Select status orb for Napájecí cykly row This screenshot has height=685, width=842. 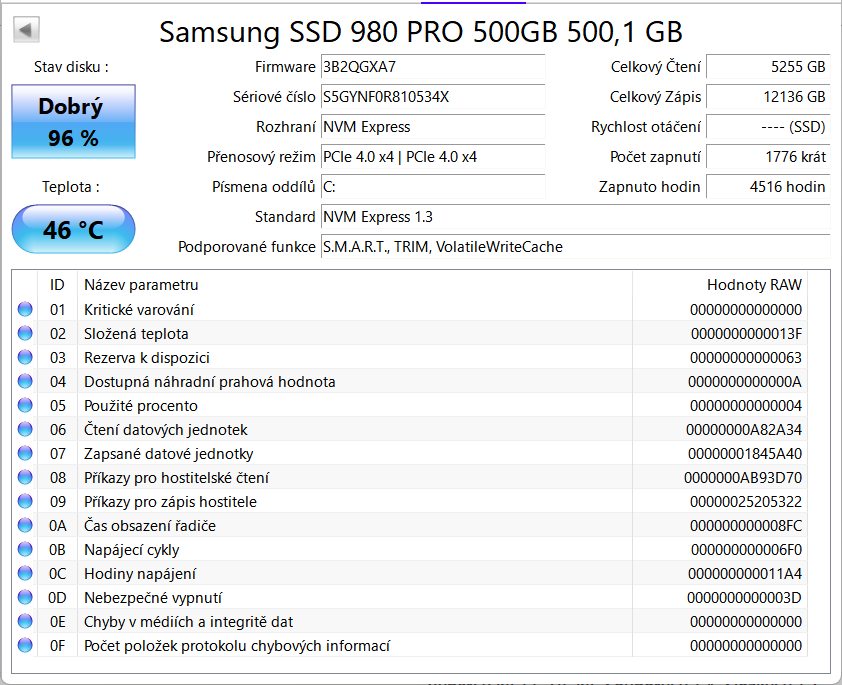click(25, 550)
